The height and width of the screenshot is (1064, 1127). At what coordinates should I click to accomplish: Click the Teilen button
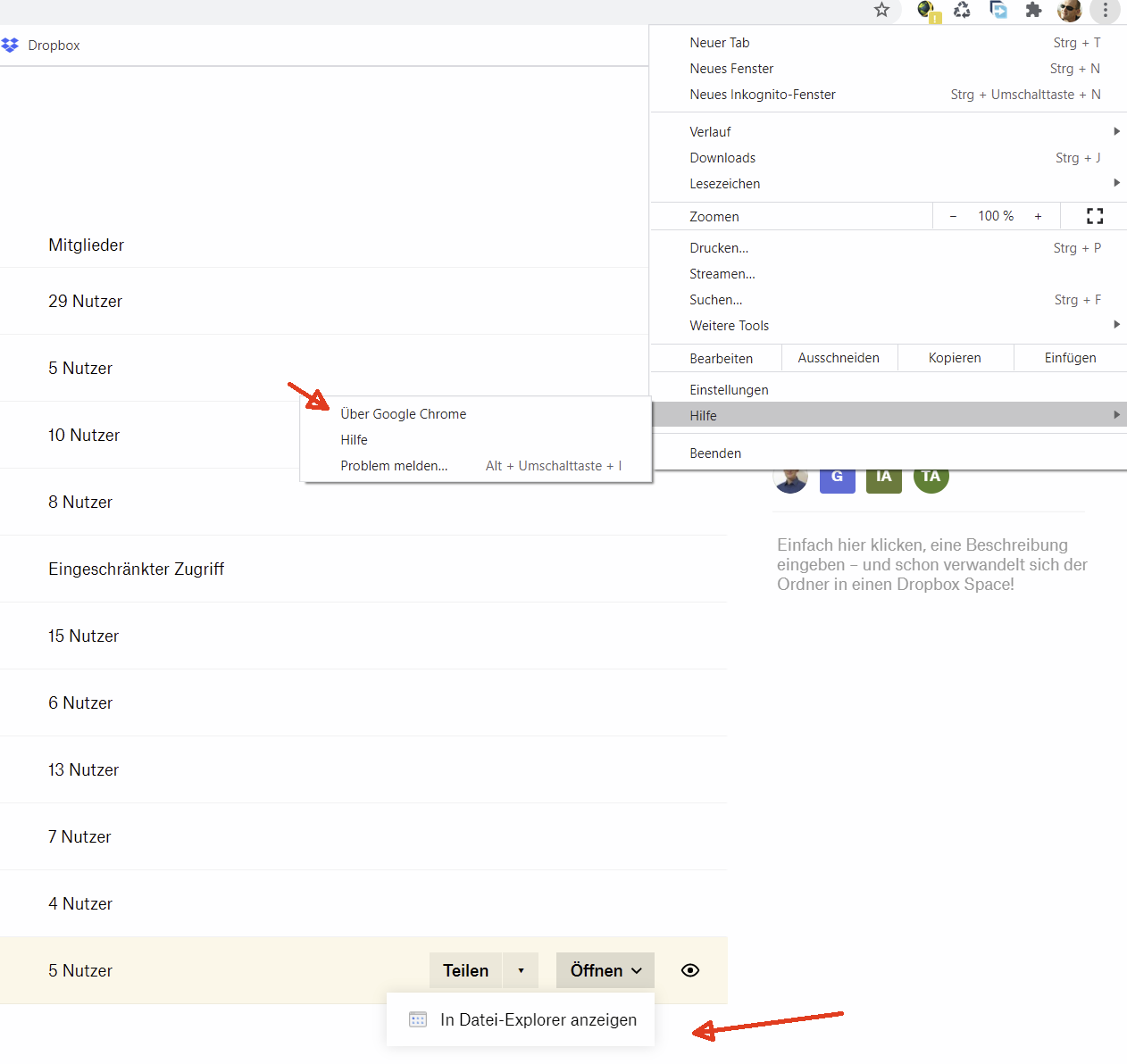pyautogui.click(x=466, y=970)
